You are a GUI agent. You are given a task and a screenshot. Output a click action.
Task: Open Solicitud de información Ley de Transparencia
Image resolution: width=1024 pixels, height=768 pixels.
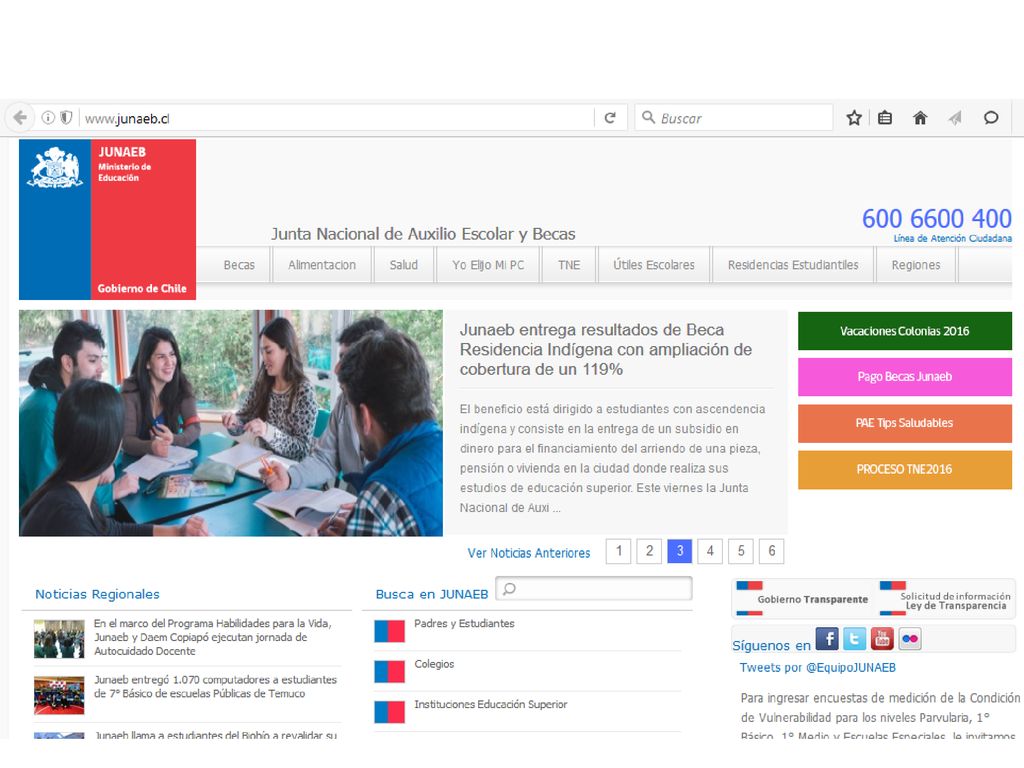click(945, 598)
